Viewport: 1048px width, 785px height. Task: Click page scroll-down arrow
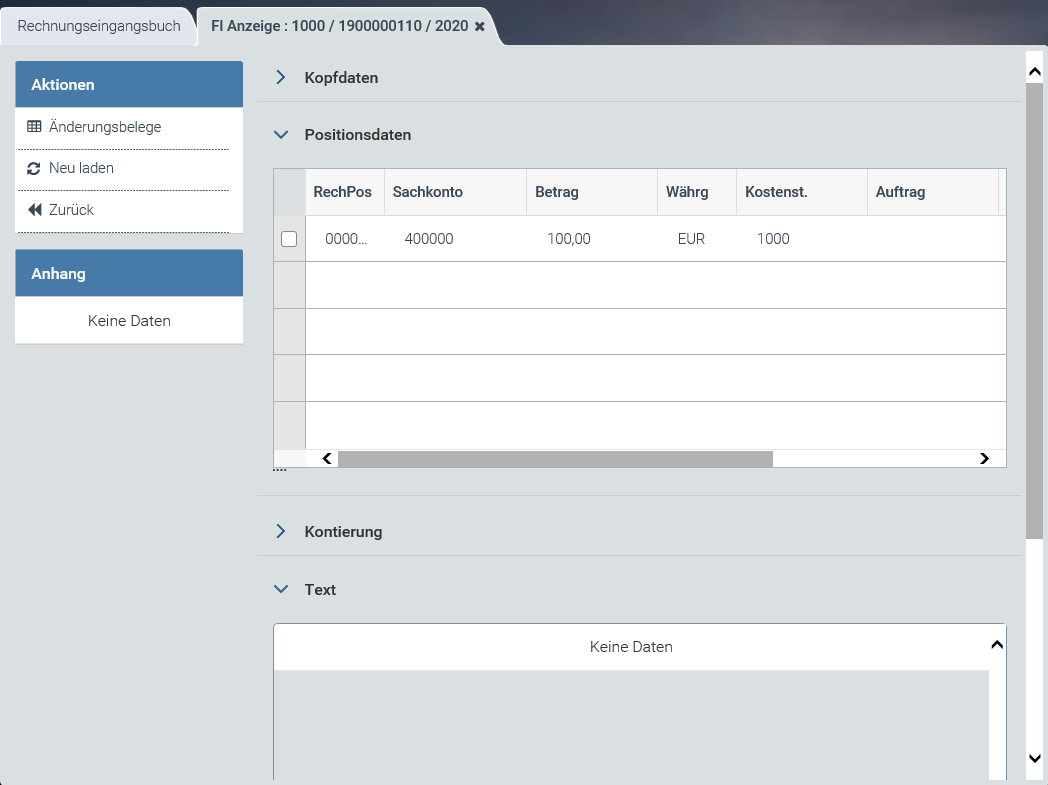point(1035,759)
